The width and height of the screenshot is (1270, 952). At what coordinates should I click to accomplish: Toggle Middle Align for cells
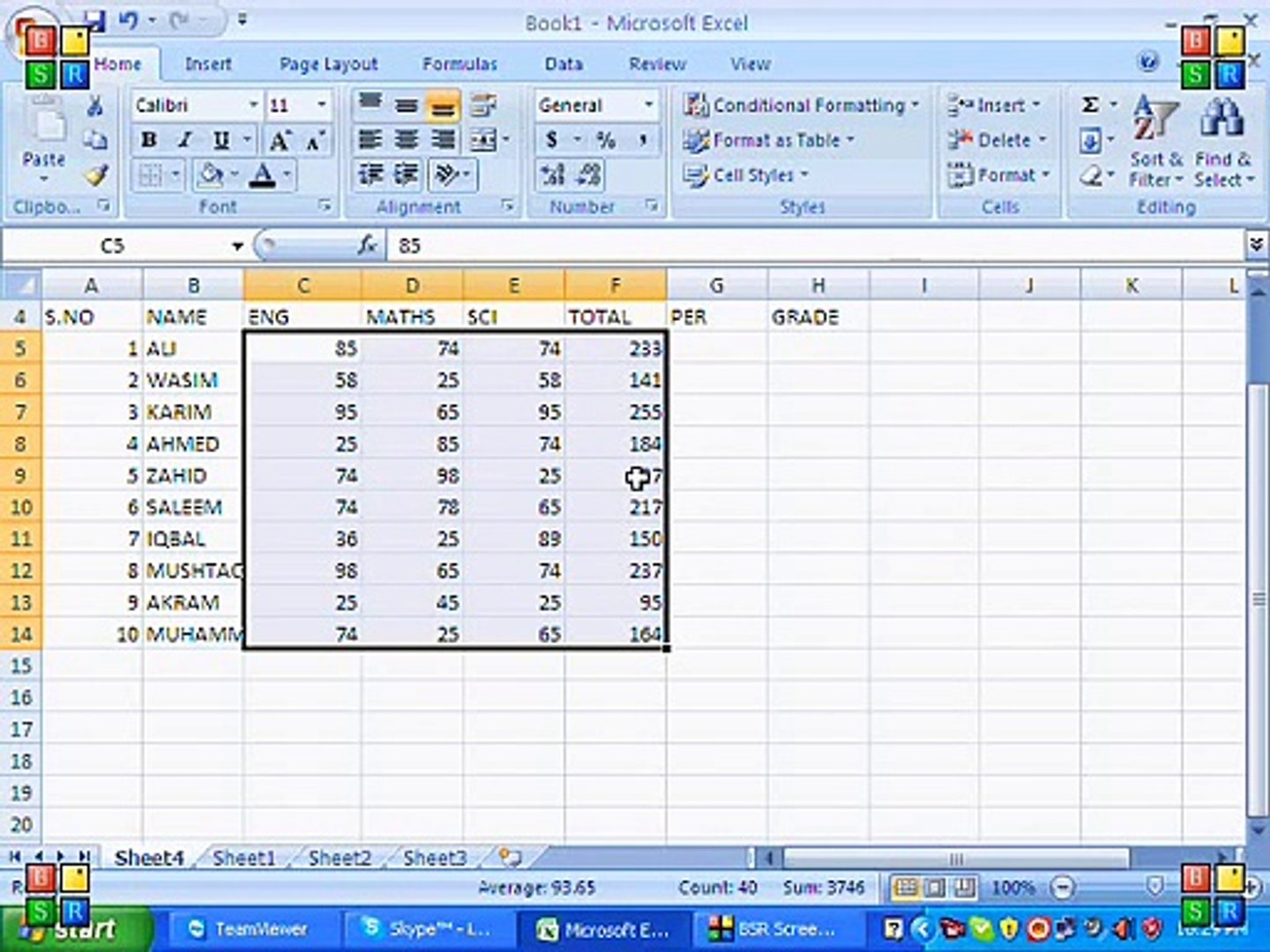click(406, 104)
